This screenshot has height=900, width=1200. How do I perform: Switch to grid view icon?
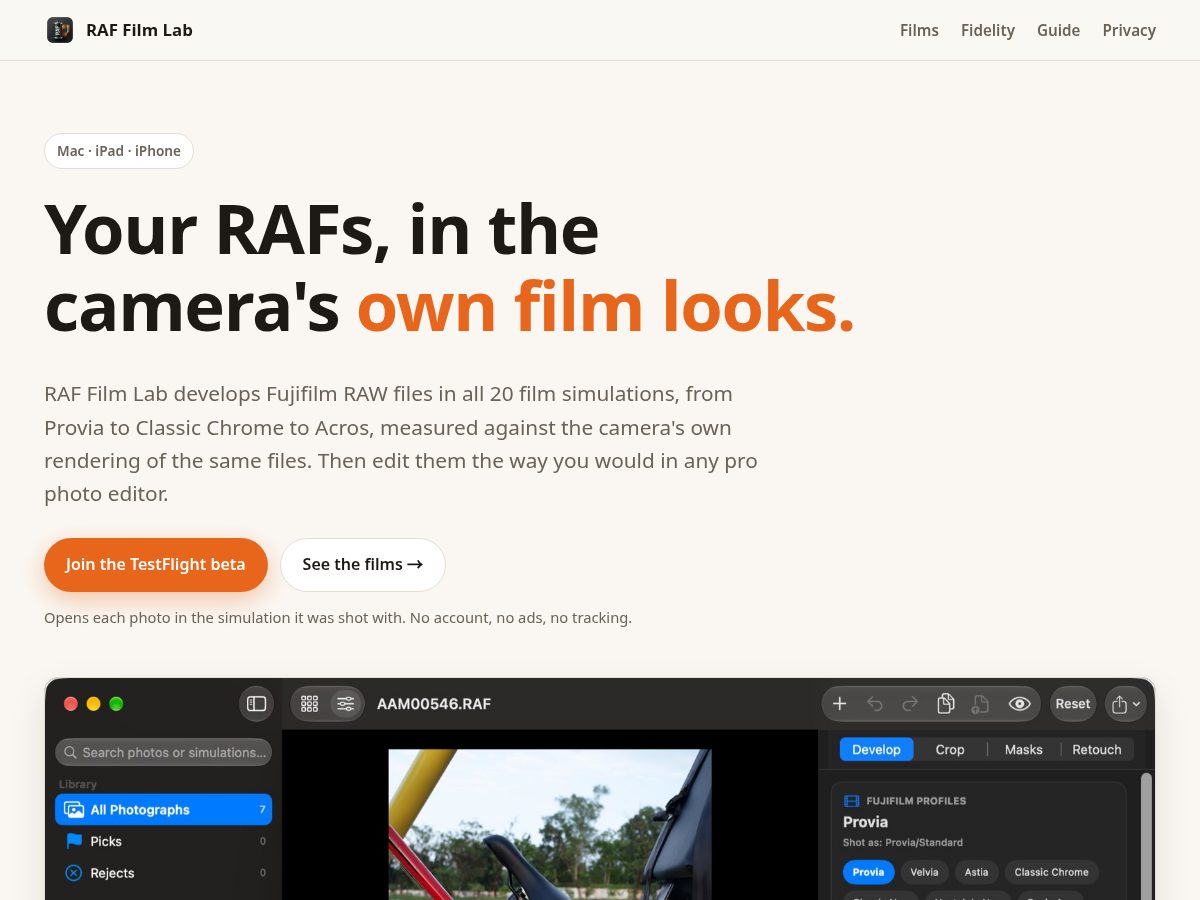click(x=310, y=704)
